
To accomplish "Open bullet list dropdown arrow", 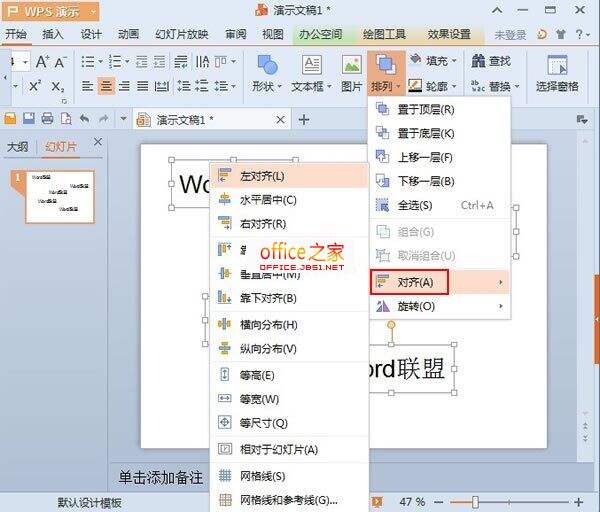I will [x=100, y=61].
